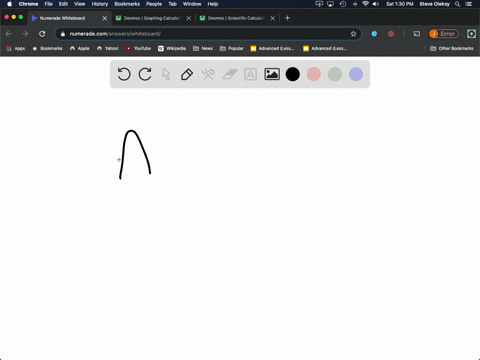Open the People menu
Image resolution: width=480 pixels, height=360 pixels.
(154, 4)
